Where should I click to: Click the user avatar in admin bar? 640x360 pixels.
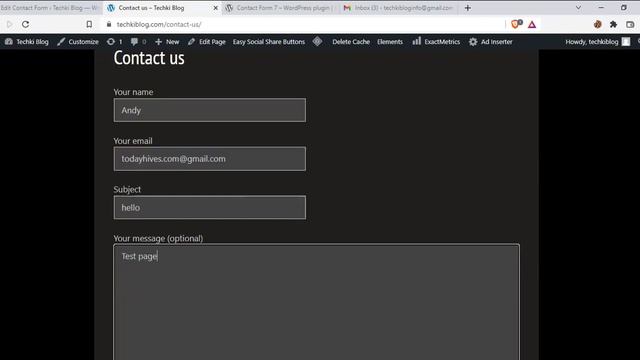click(626, 42)
